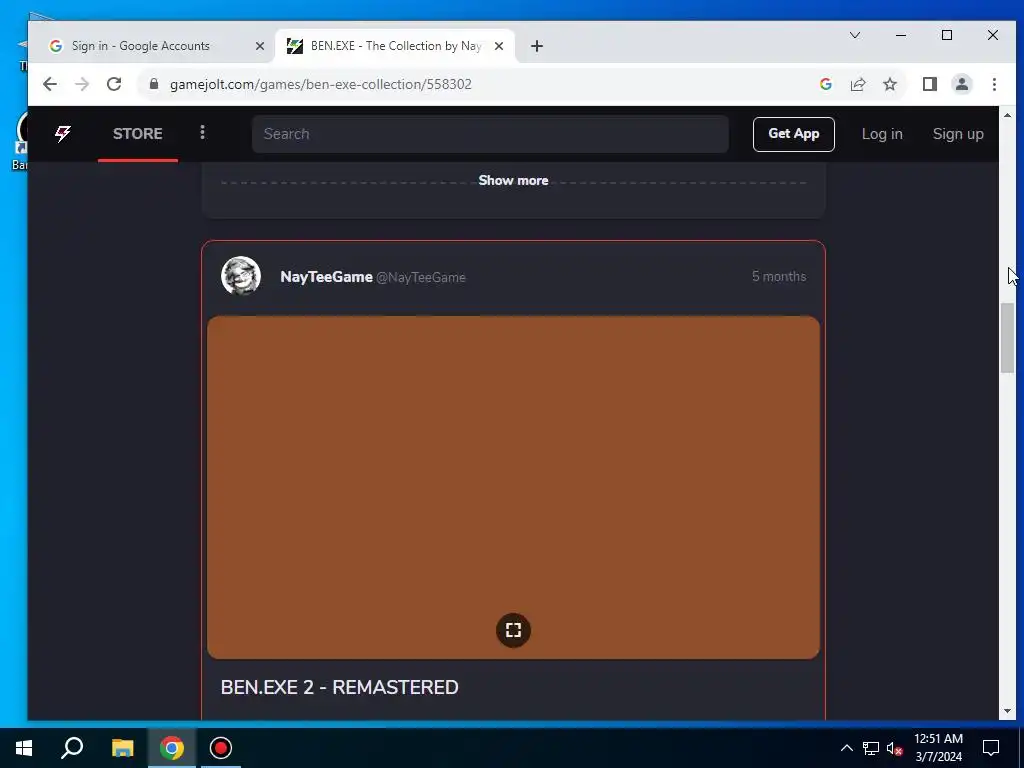Image resolution: width=1024 pixels, height=768 pixels.
Task: Open network status tray icon
Action: [x=871, y=748]
